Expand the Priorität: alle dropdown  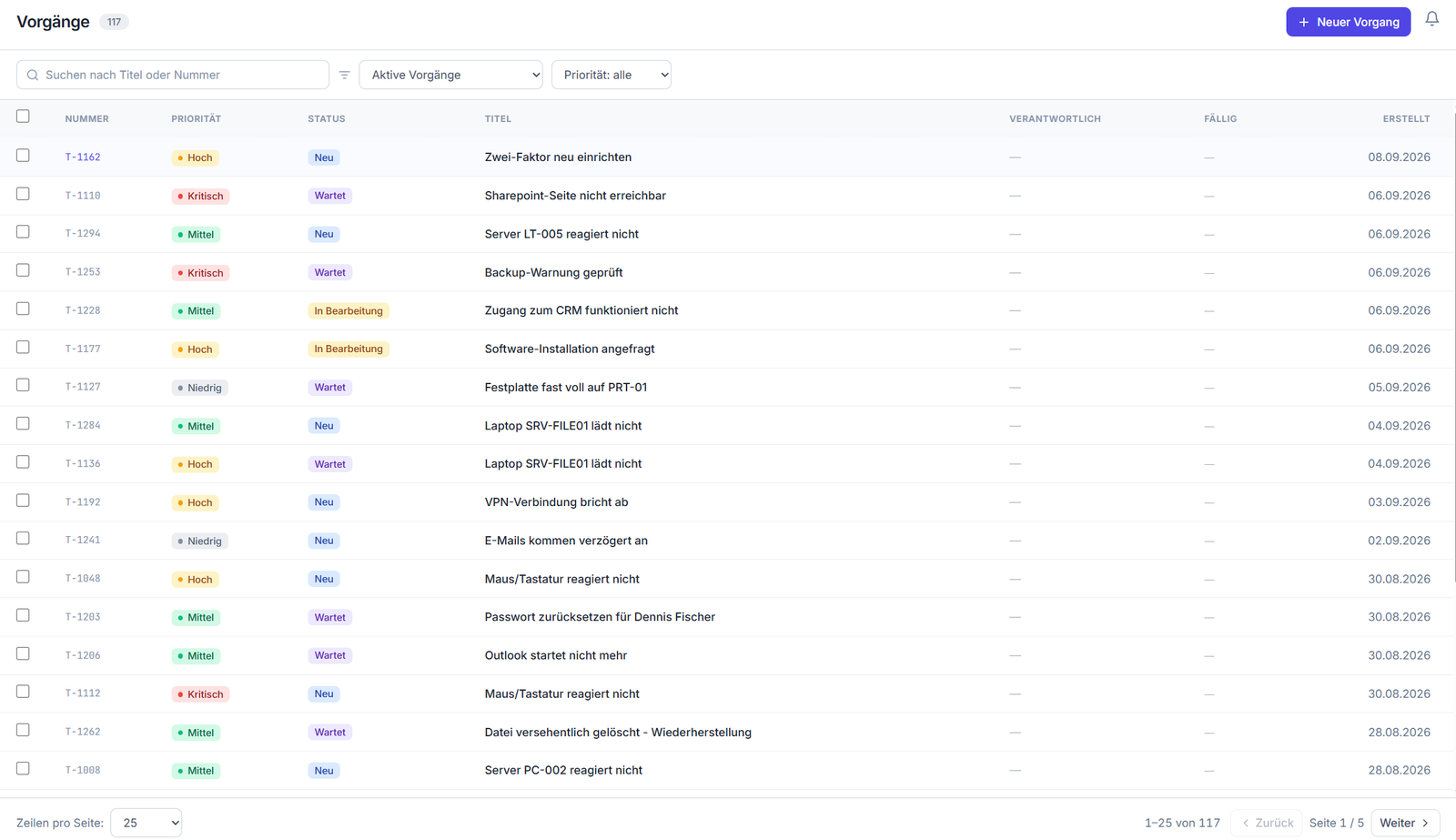click(x=612, y=75)
